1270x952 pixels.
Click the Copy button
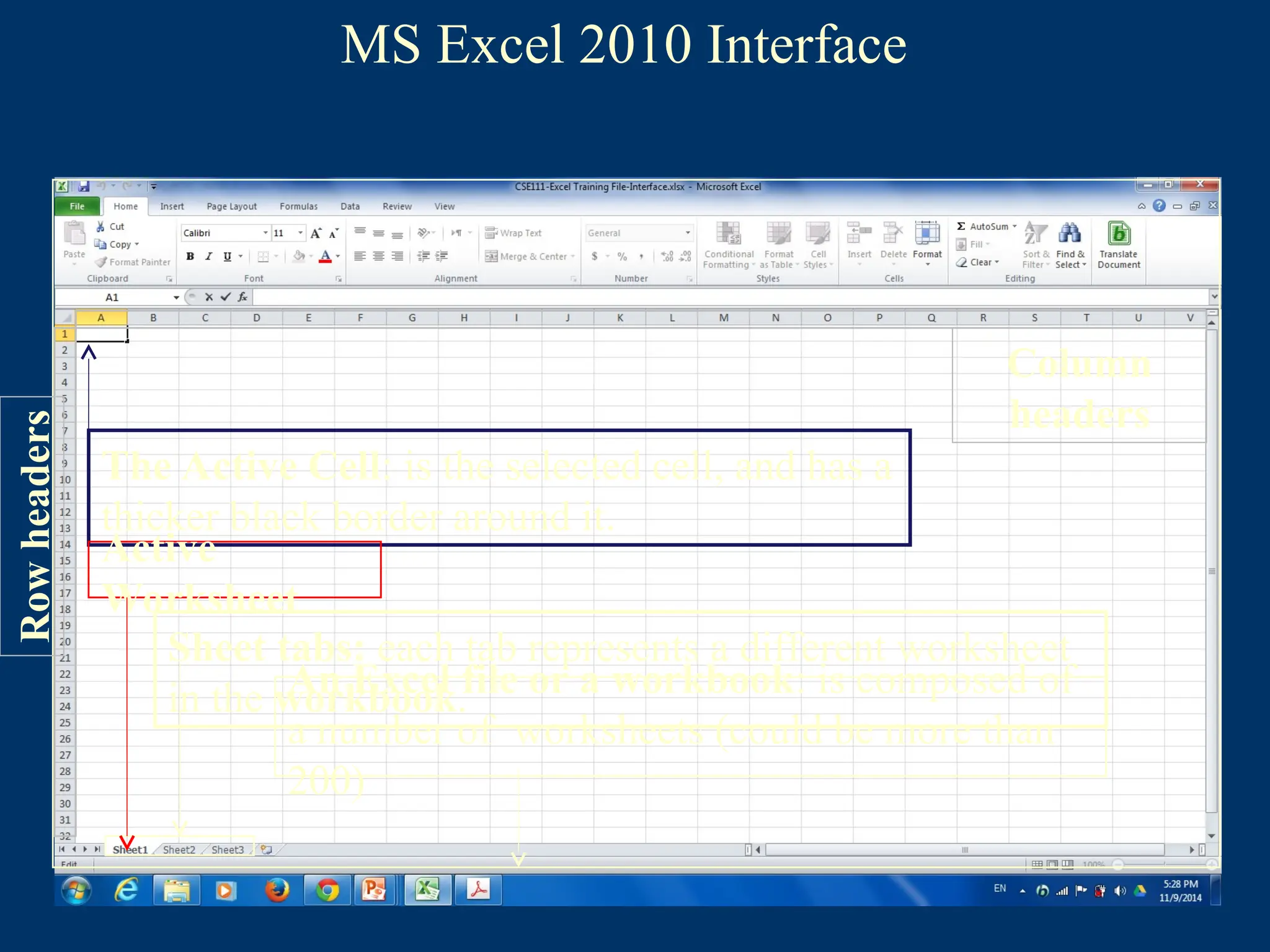click(x=117, y=244)
